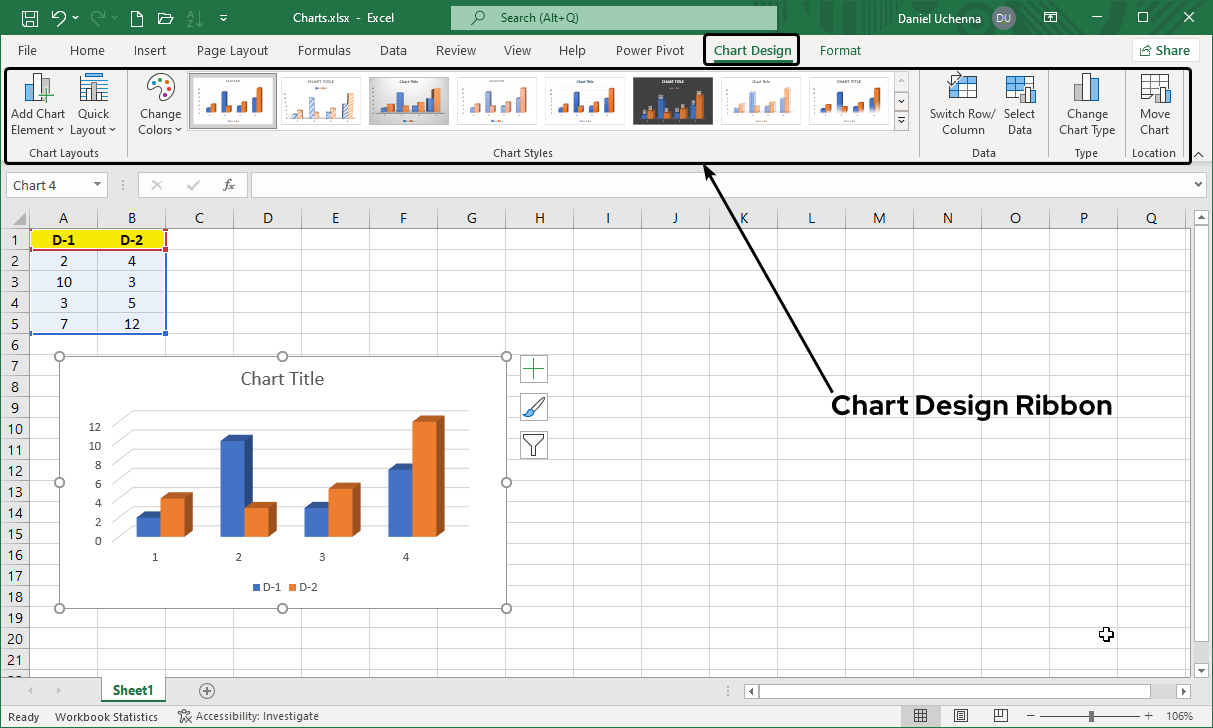Open Change Colors in the ribbon
This screenshot has width=1213, height=728.
159,105
